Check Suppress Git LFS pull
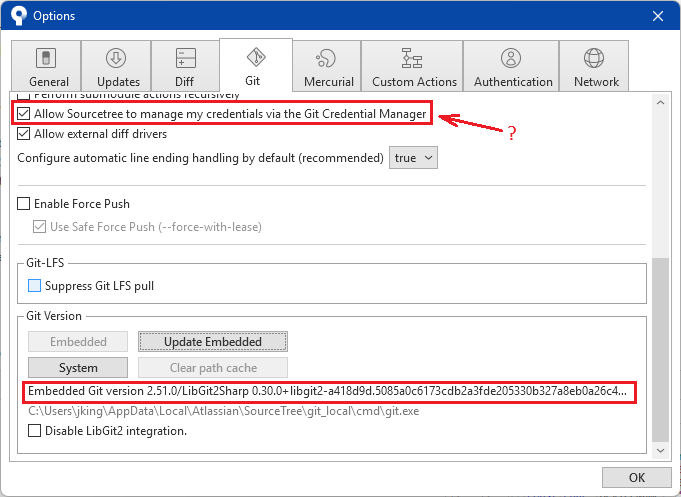The height and width of the screenshot is (497, 681). 34,286
